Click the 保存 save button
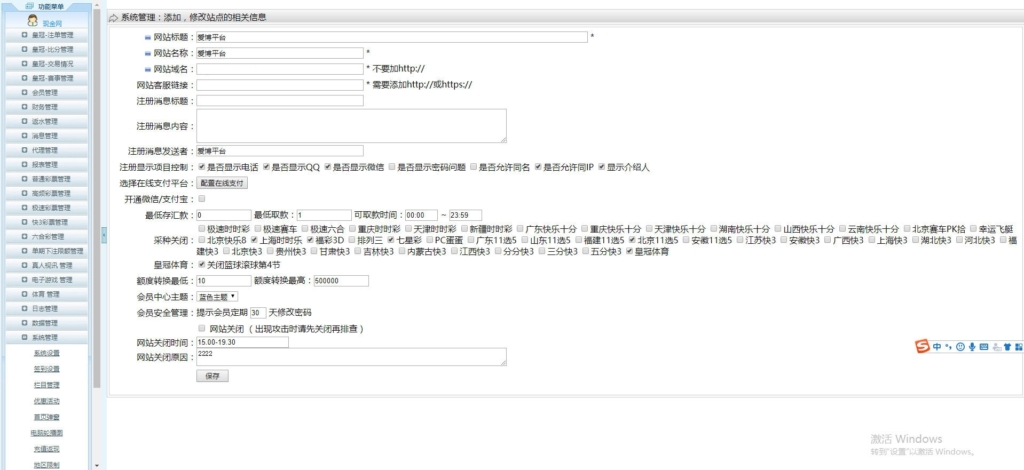The image size is (1024, 470). pos(212,376)
